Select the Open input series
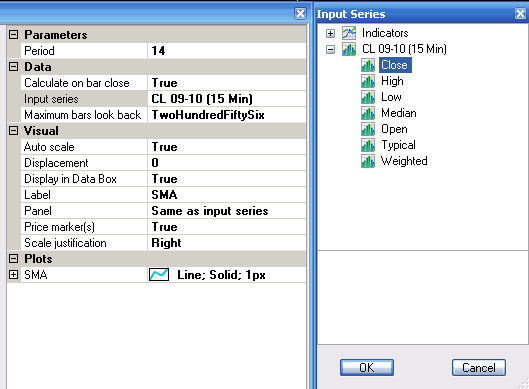The image size is (529, 389). pyautogui.click(x=394, y=129)
